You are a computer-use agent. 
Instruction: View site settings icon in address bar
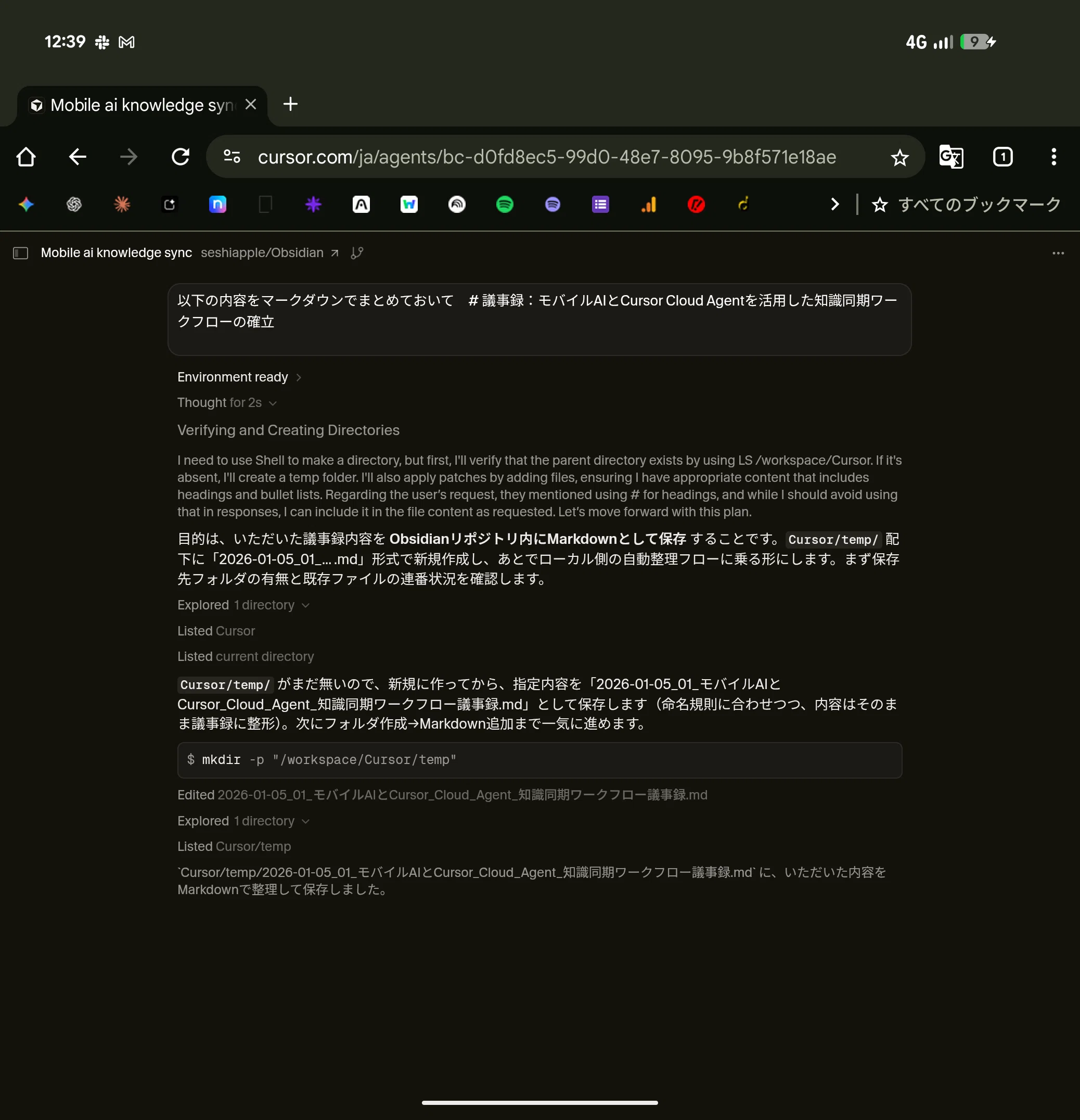click(x=232, y=157)
